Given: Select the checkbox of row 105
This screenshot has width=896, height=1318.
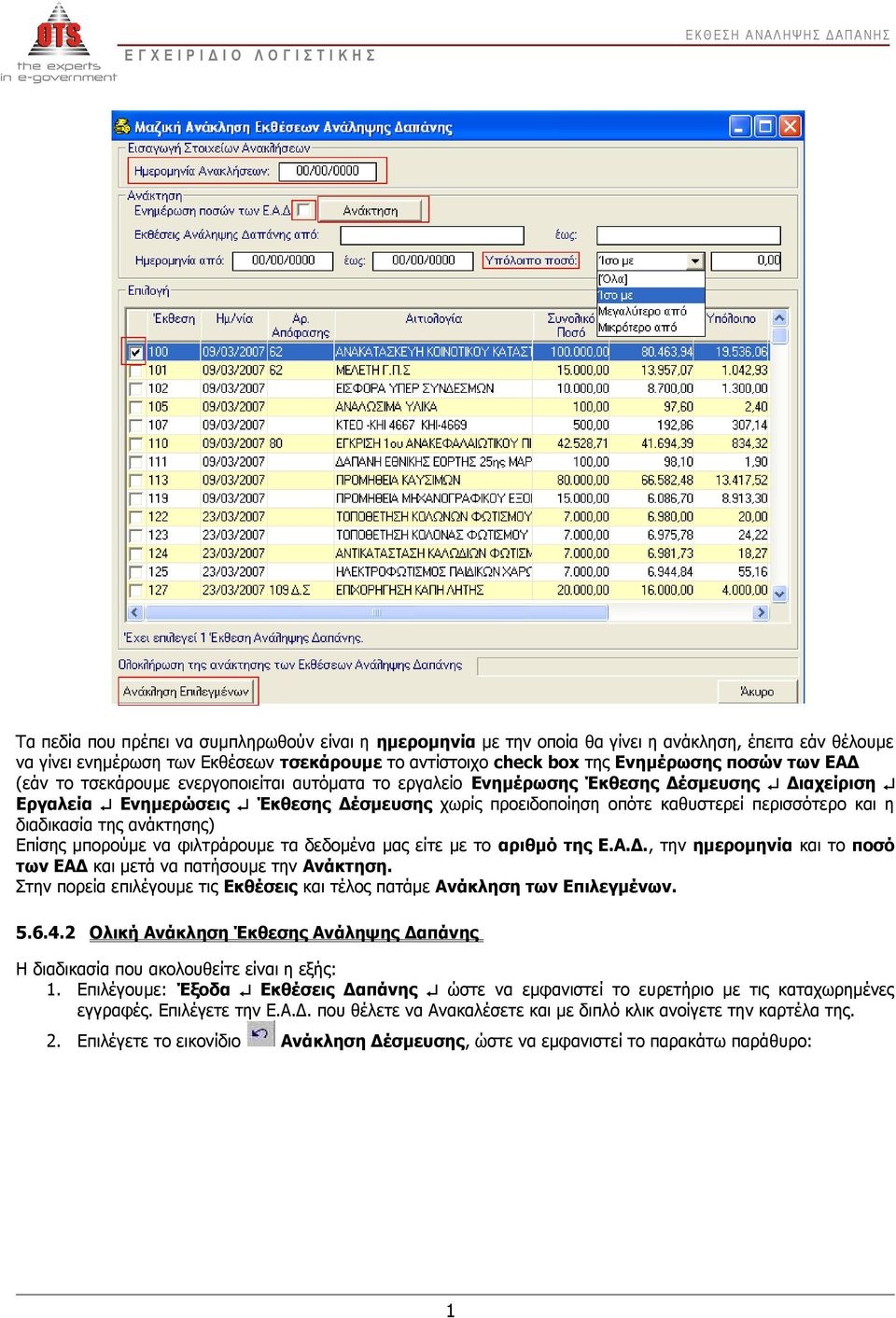Looking at the screenshot, I should point(136,407).
